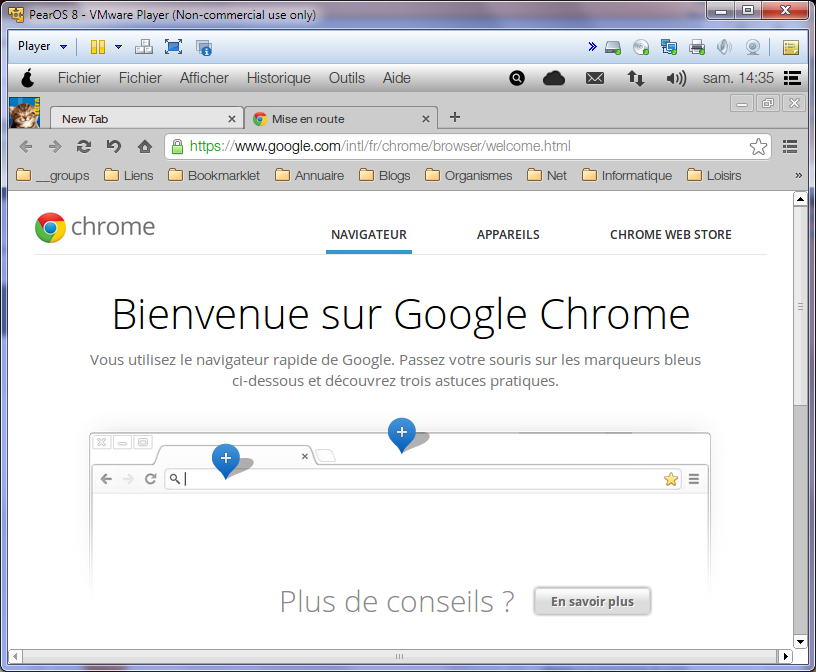Open the first Fichier menu
The height and width of the screenshot is (672, 816).
point(79,78)
